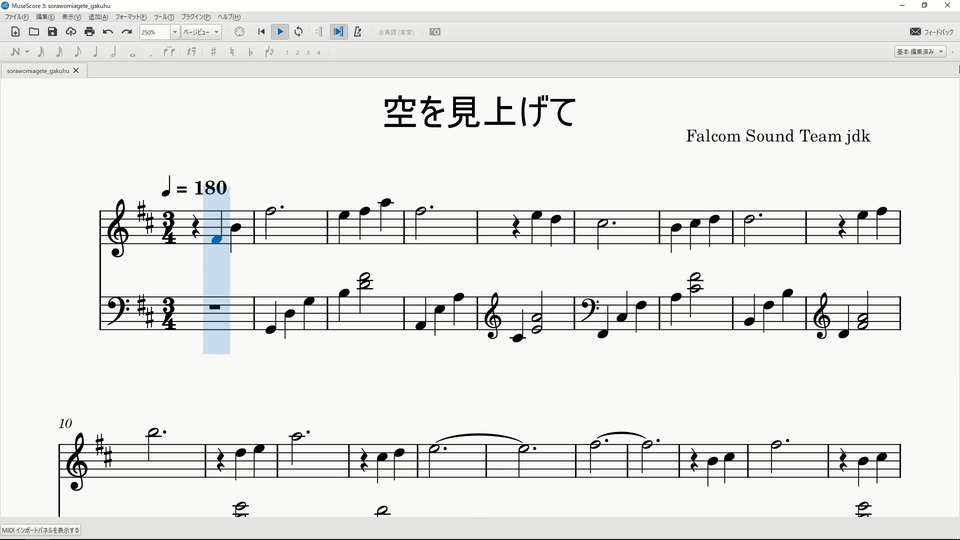The image size is (960, 540).
Task: Select voice 3
Action: (x=308, y=53)
